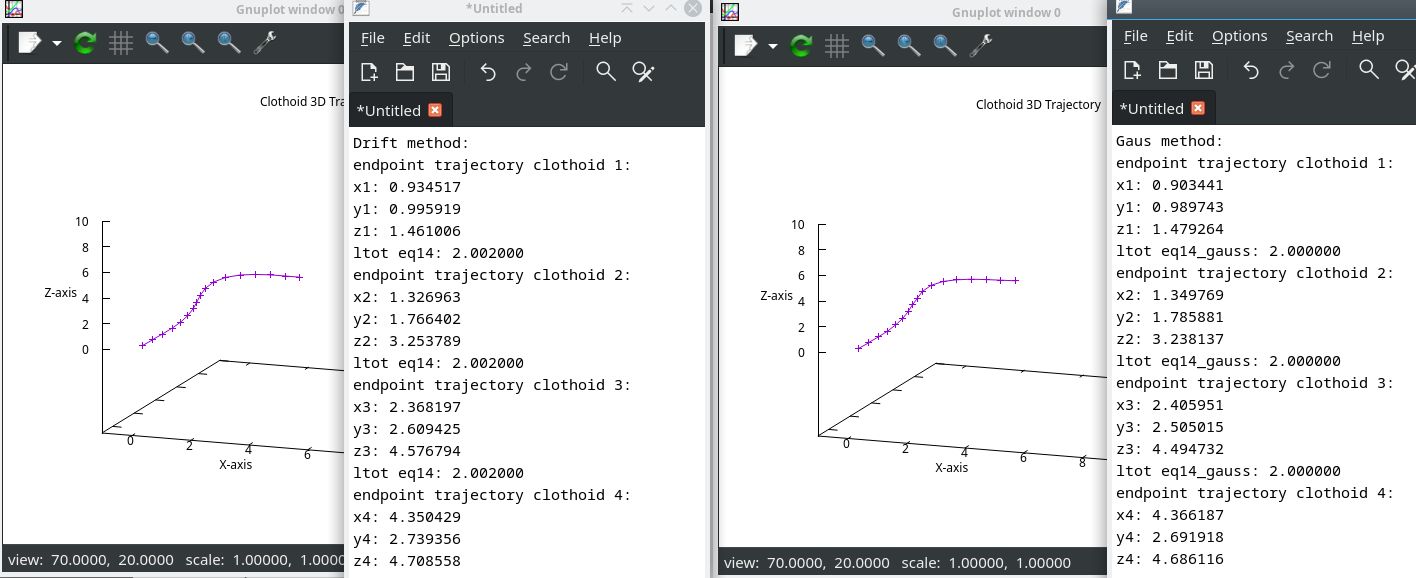This screenshot has width=1416, height=578.
Task: Click window menu icon of left Gnuplot title bar
Action: click(x=14, y=11)
